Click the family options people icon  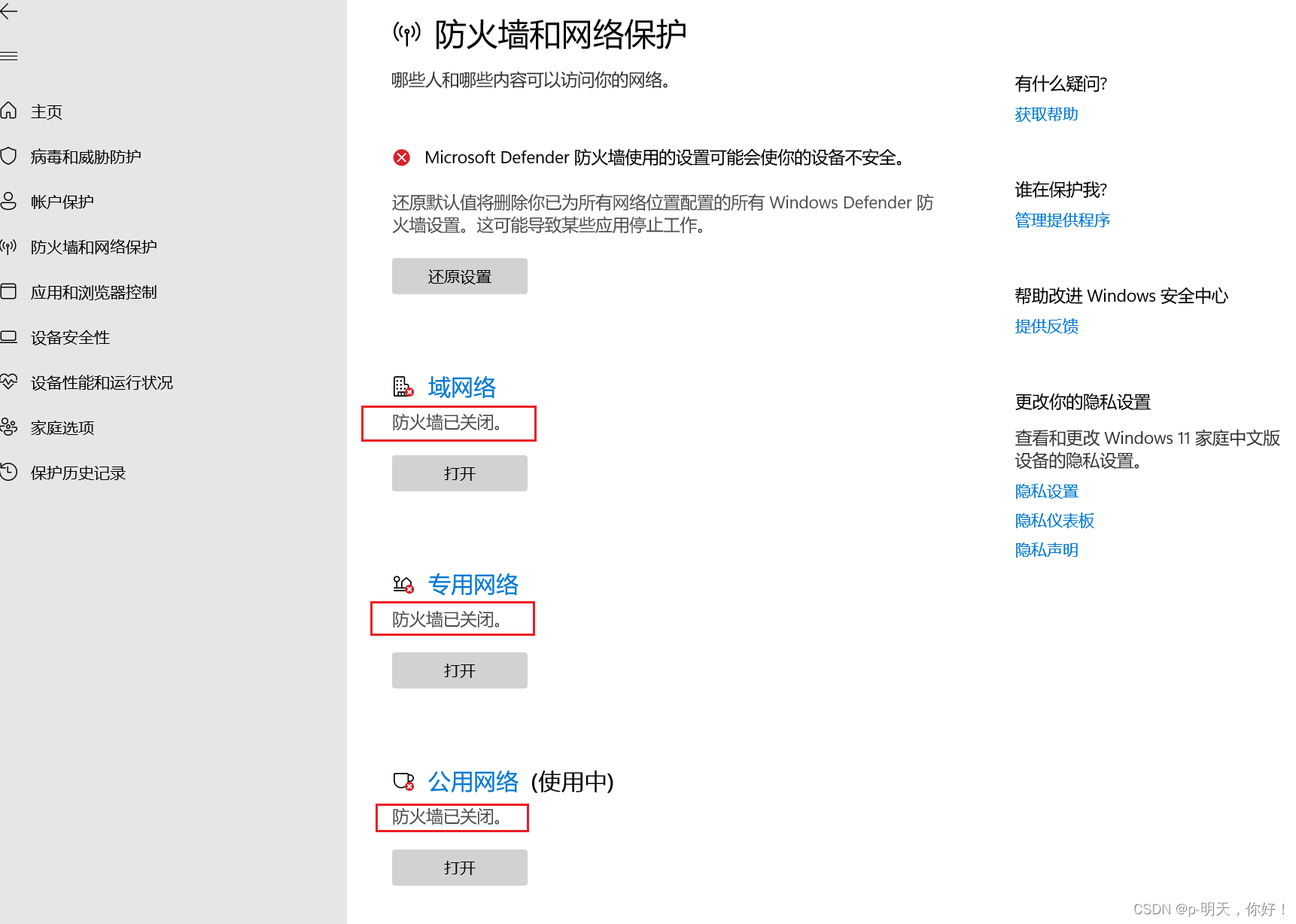pyautogui.click(x=8, y=427)
